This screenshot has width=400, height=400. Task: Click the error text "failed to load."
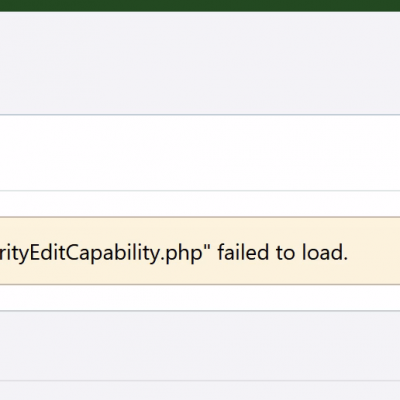pyautogui.click(x=283, y=252)
